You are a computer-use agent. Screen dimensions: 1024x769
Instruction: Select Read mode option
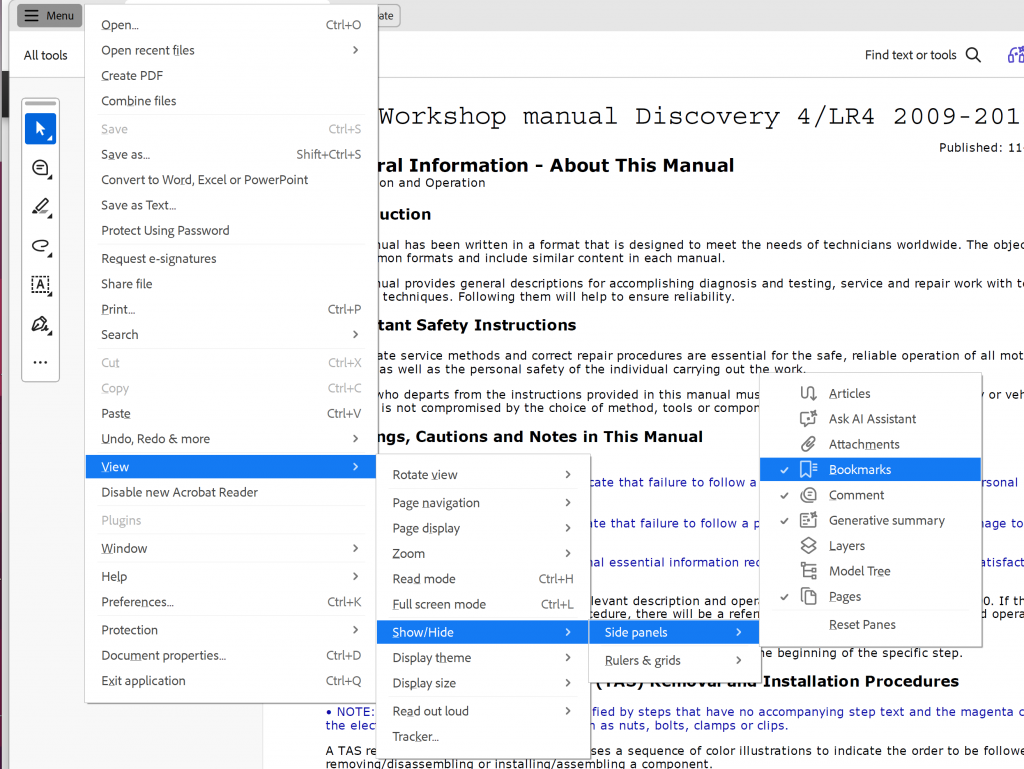483,578
